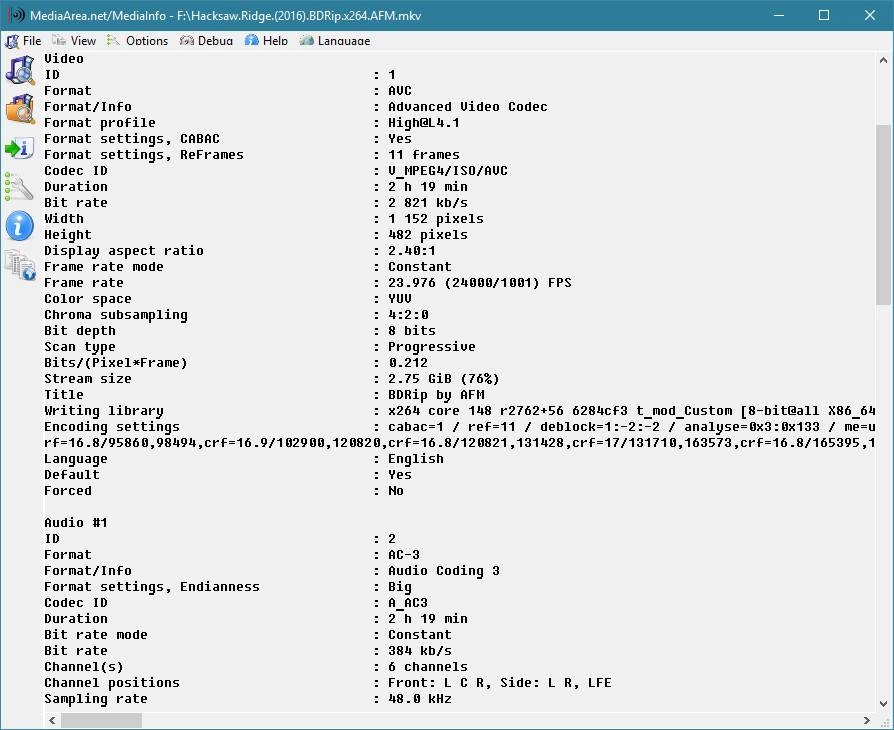The width and height of the screenshot is (894, 730).
Task: Click the '8 bits' bit depth value
Action: pos(412,330)
